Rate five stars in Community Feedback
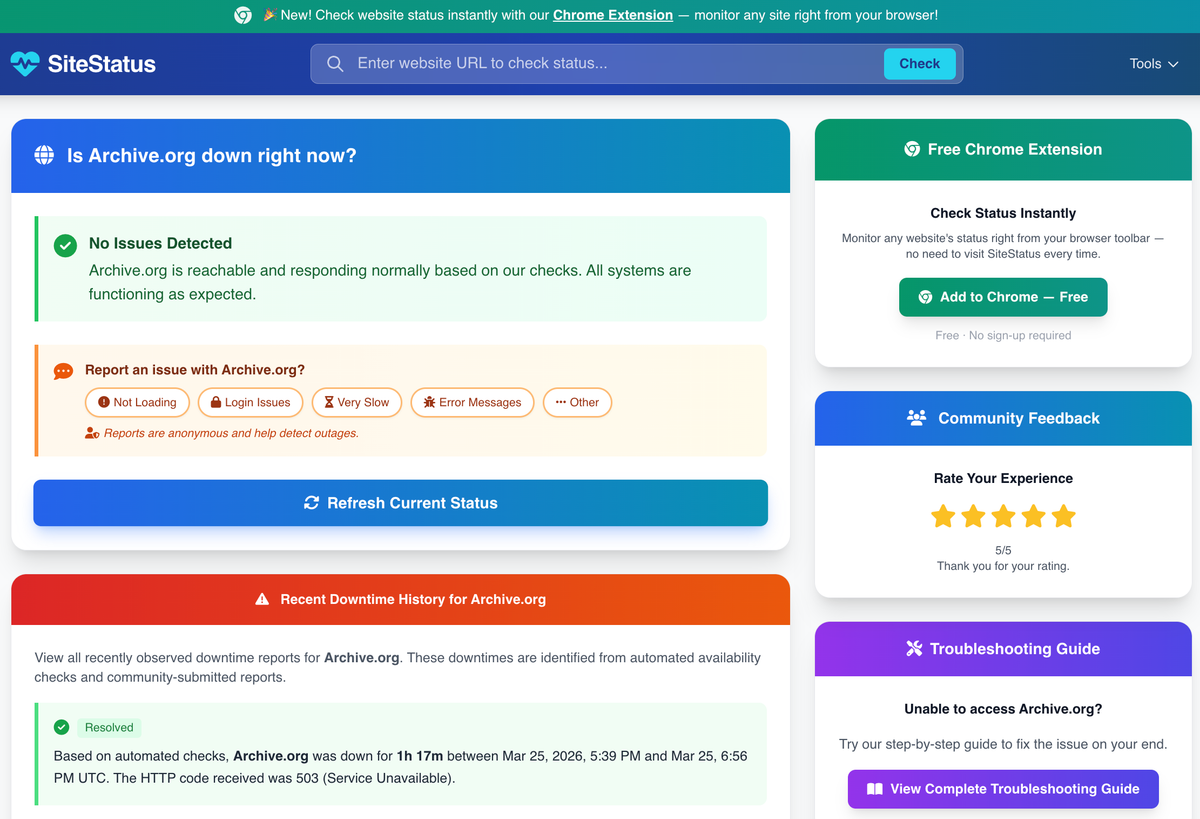1200x819 pixels. tap(1064, 516)
